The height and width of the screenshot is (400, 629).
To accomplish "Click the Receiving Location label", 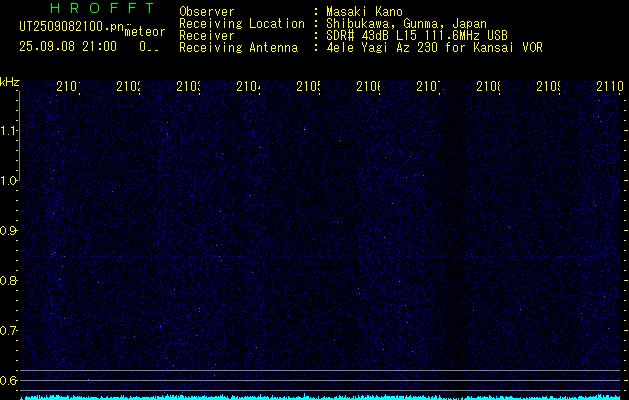I will 242,24.
